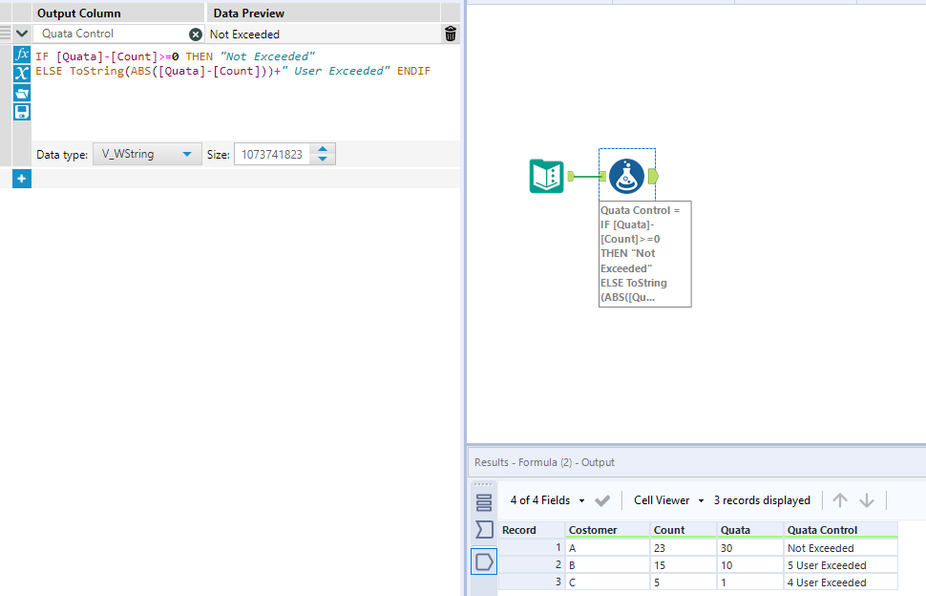Select Costomer cell A
The width and height of the screenshot is (926, 596).
tap(608, 548)
